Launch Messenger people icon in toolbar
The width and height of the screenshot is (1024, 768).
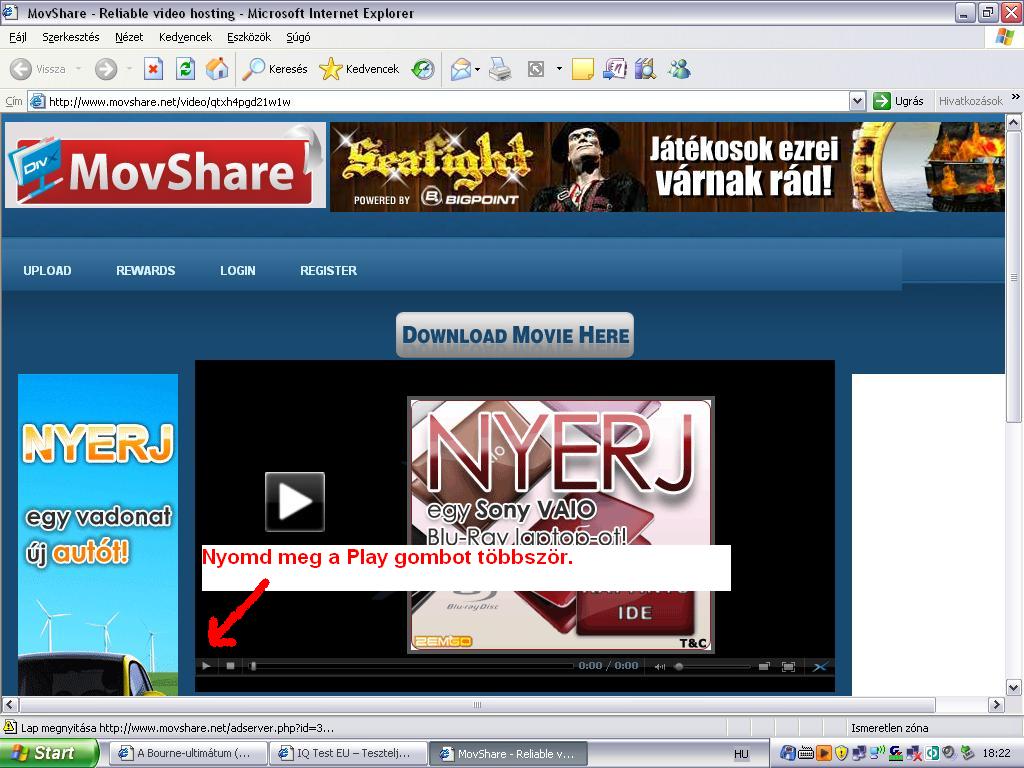click(x=679, y=69)
